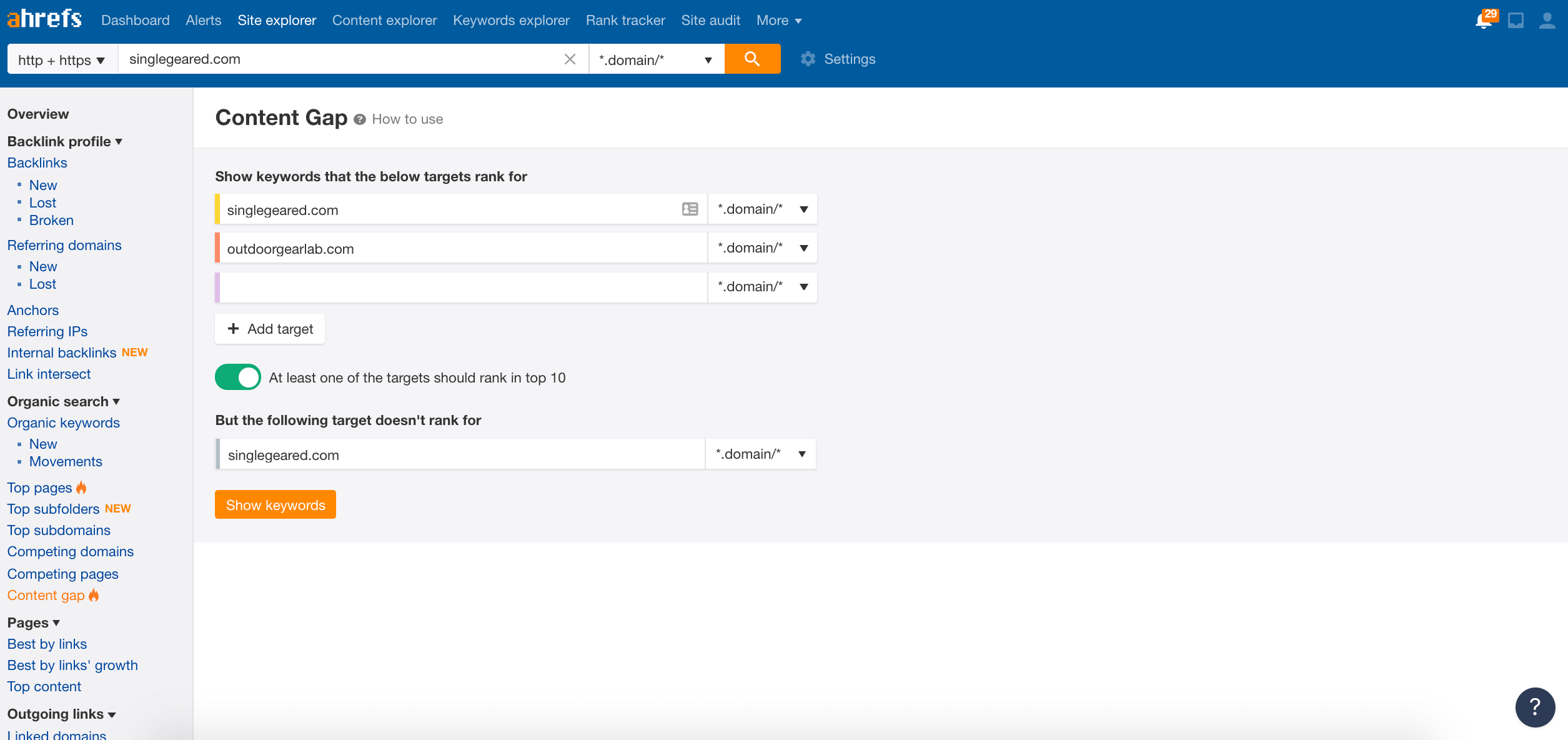Click the flame icon next to Top pages
Viewport: 1568px width, 740px height.
click(x=81, y=487)
